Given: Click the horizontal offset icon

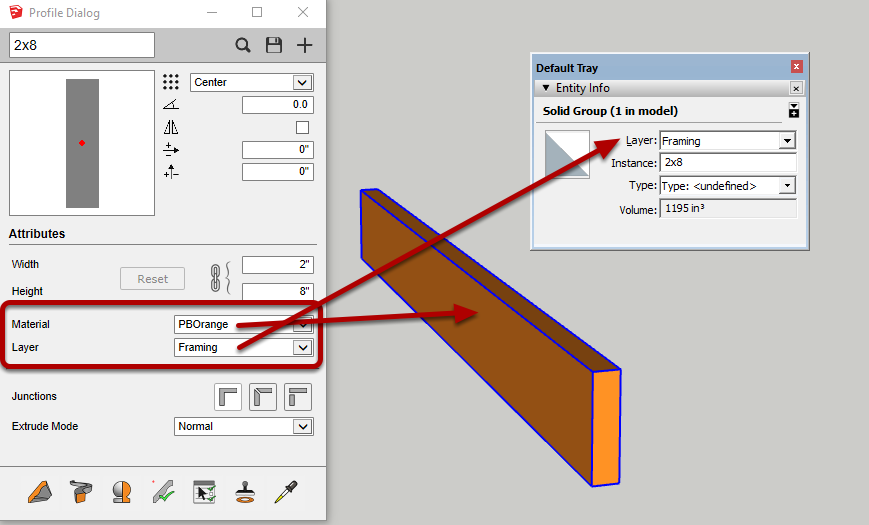Looking at the screenshot, I should (x=171, y=149).
